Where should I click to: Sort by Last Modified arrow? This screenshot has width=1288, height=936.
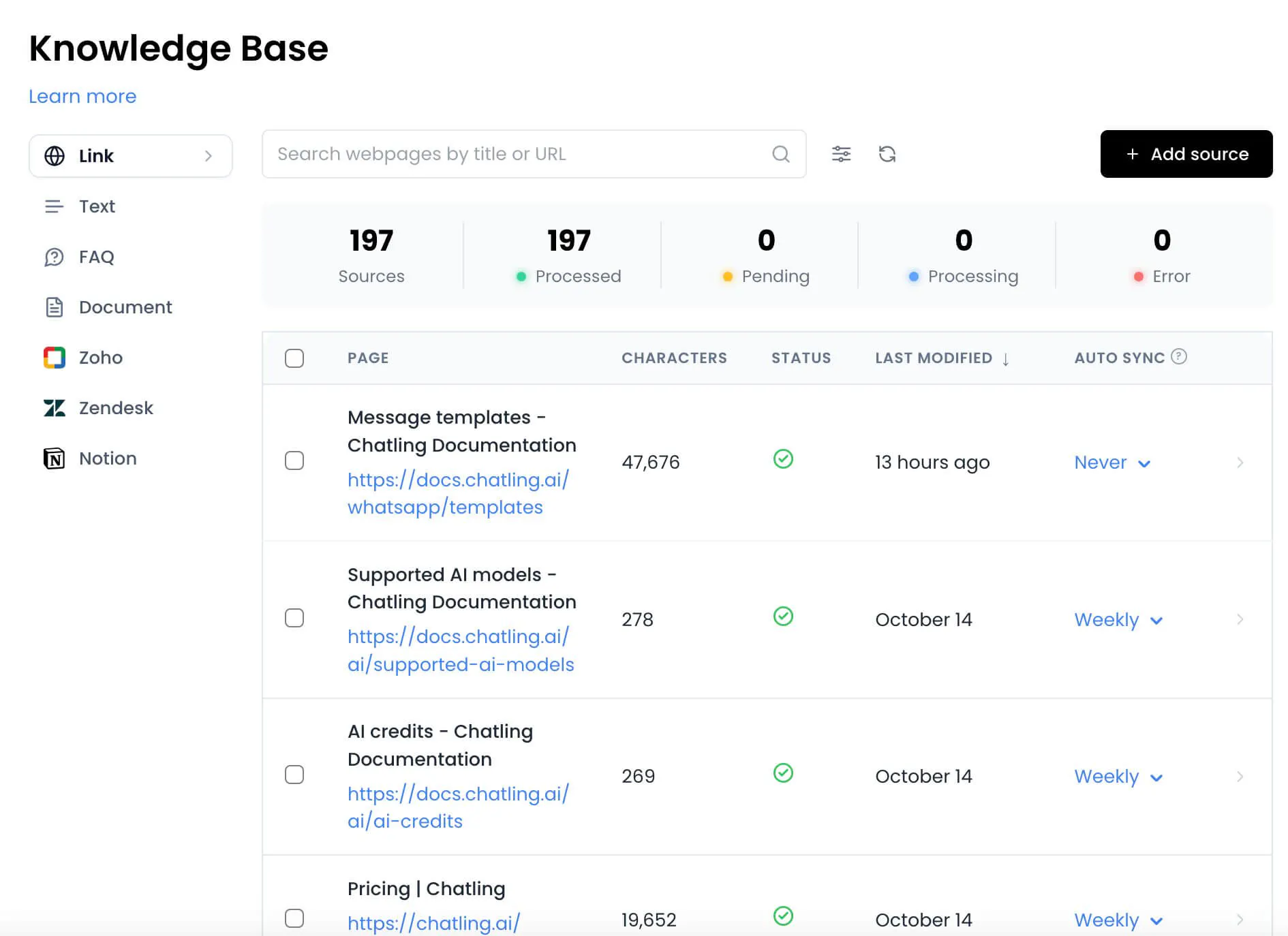point(1006,359)
